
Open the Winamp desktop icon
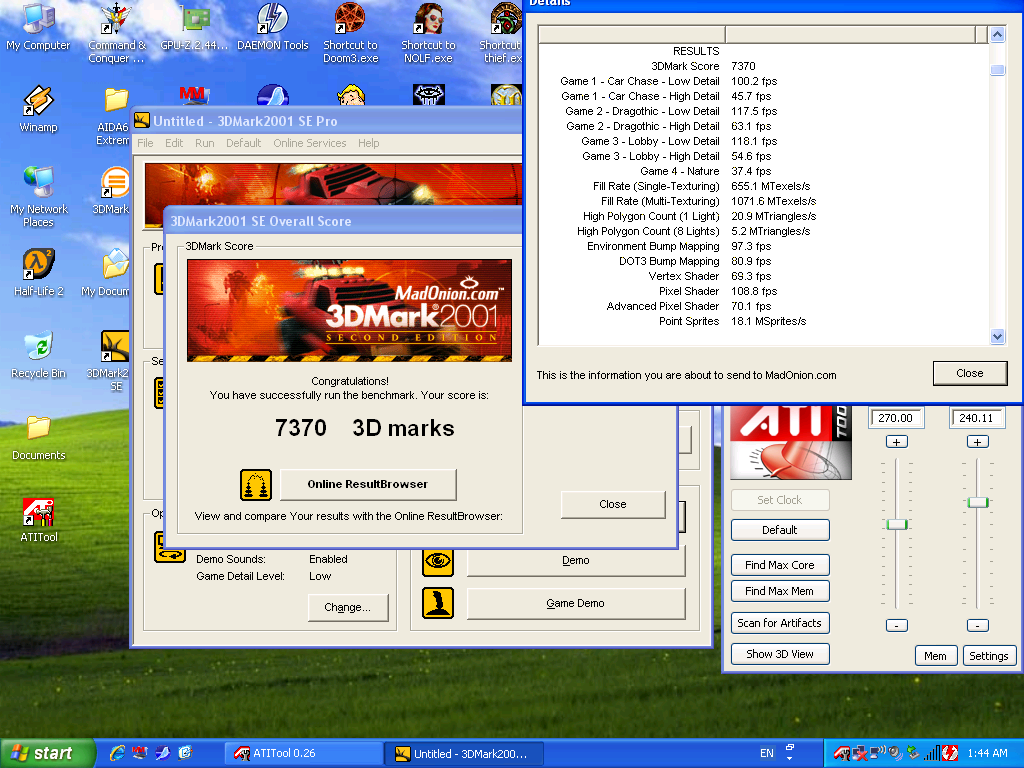click(39, 108)
